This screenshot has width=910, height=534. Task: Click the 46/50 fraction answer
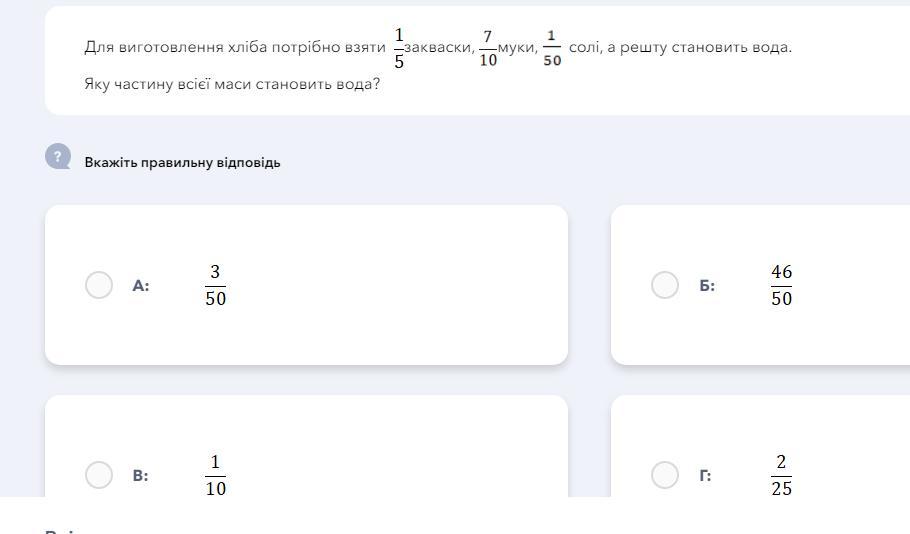781,285
